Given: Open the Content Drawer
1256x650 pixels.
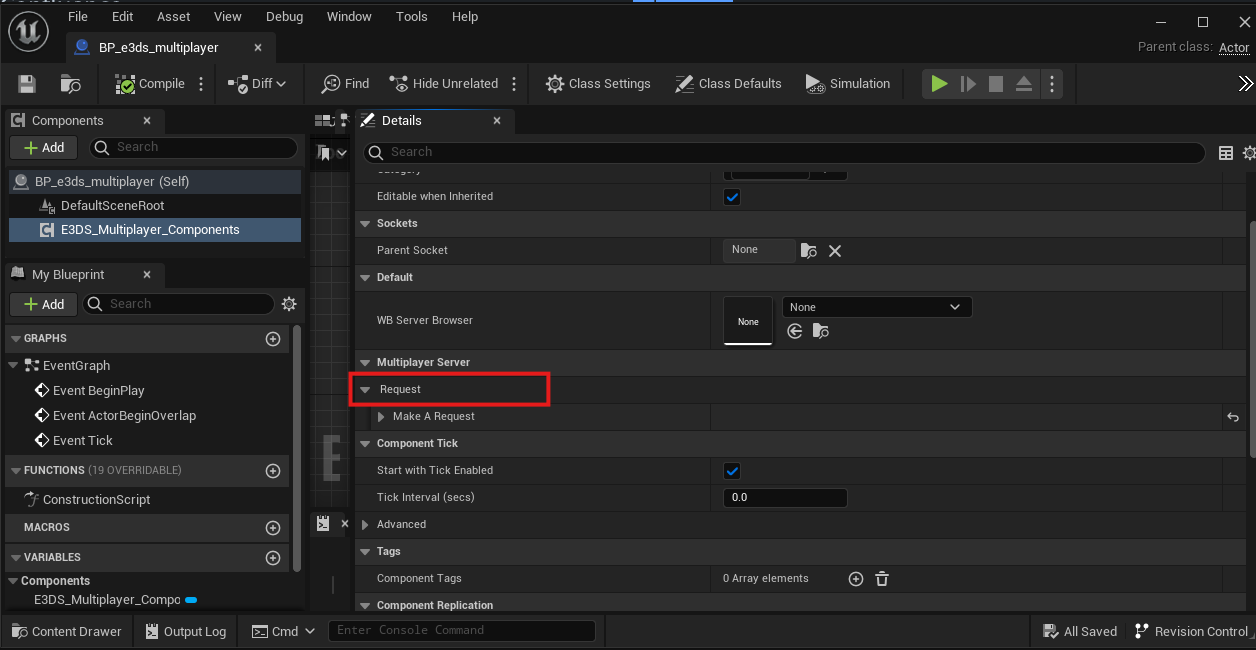Looking at the screenshot, I should (66, 631).
